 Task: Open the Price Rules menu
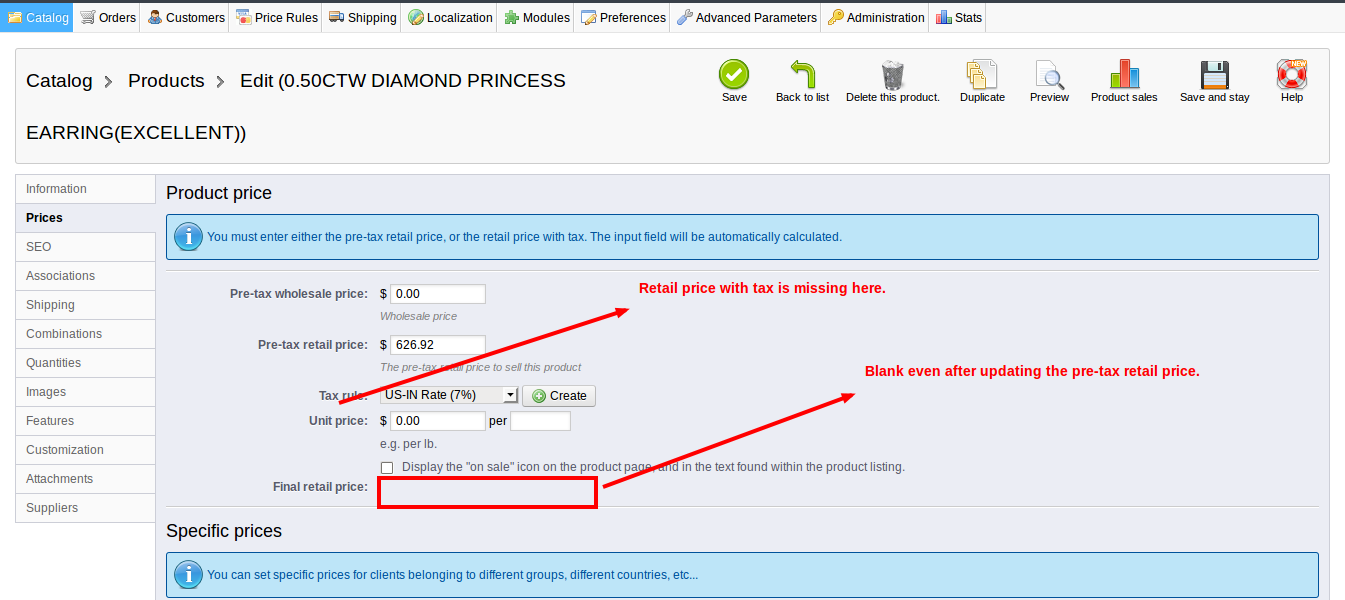coord(276,17)
